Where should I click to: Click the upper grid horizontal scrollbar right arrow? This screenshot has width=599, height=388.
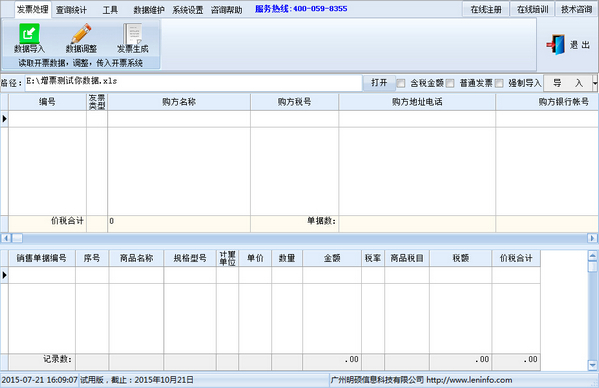coord(592,238)
